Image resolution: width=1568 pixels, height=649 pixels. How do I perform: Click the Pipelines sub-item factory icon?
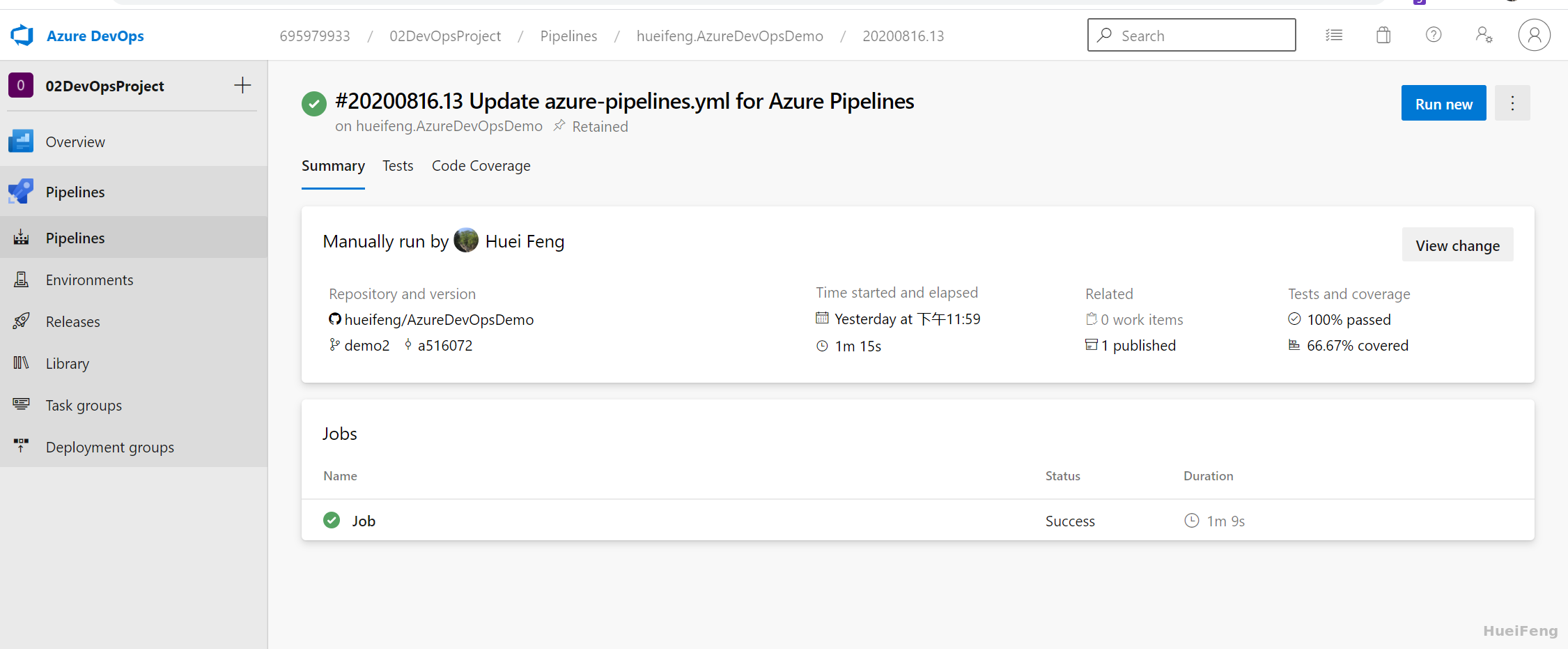pyautogui.click(x=22, y=238)
